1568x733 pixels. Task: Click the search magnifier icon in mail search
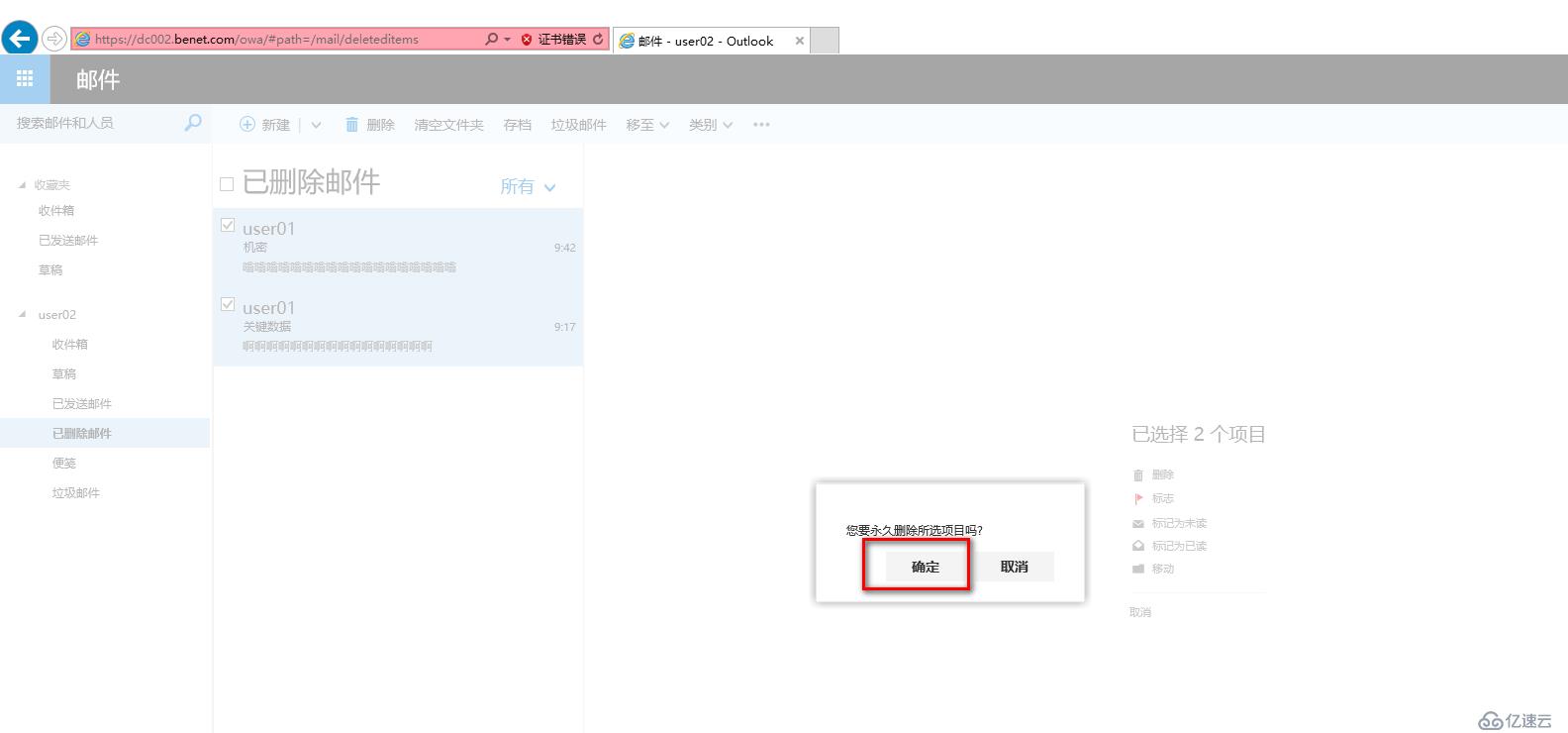193,123
